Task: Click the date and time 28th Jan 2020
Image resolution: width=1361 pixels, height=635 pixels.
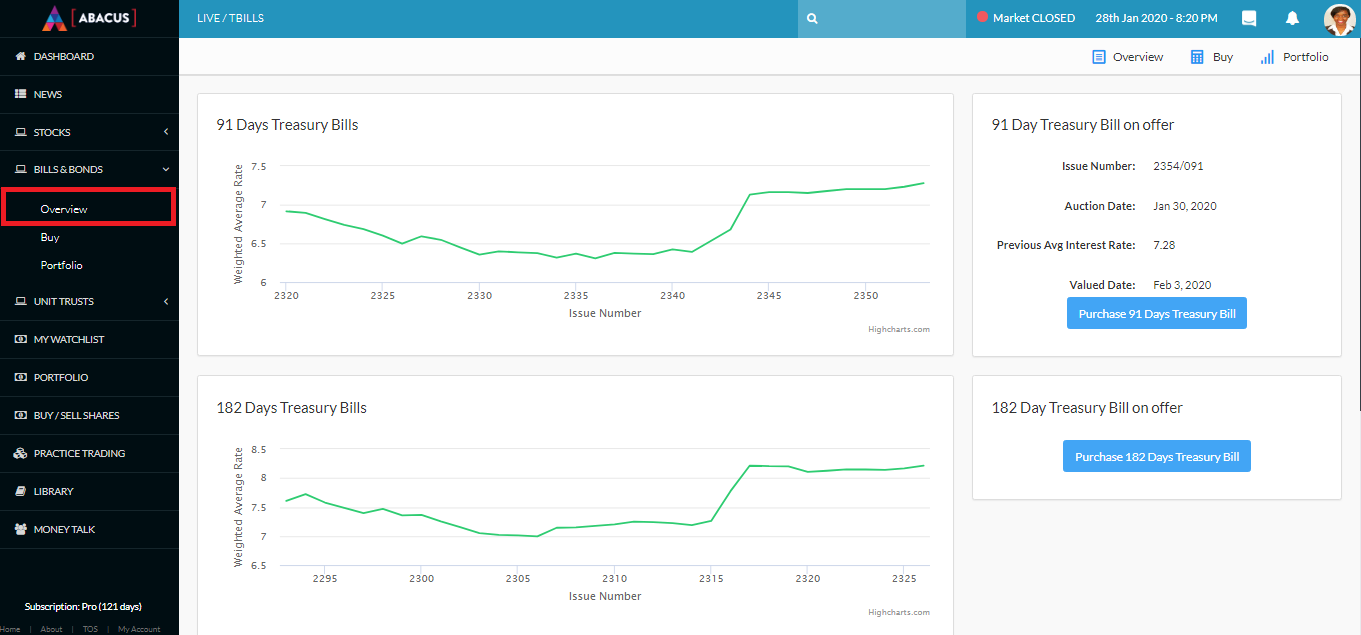Action: (1157, 18)
